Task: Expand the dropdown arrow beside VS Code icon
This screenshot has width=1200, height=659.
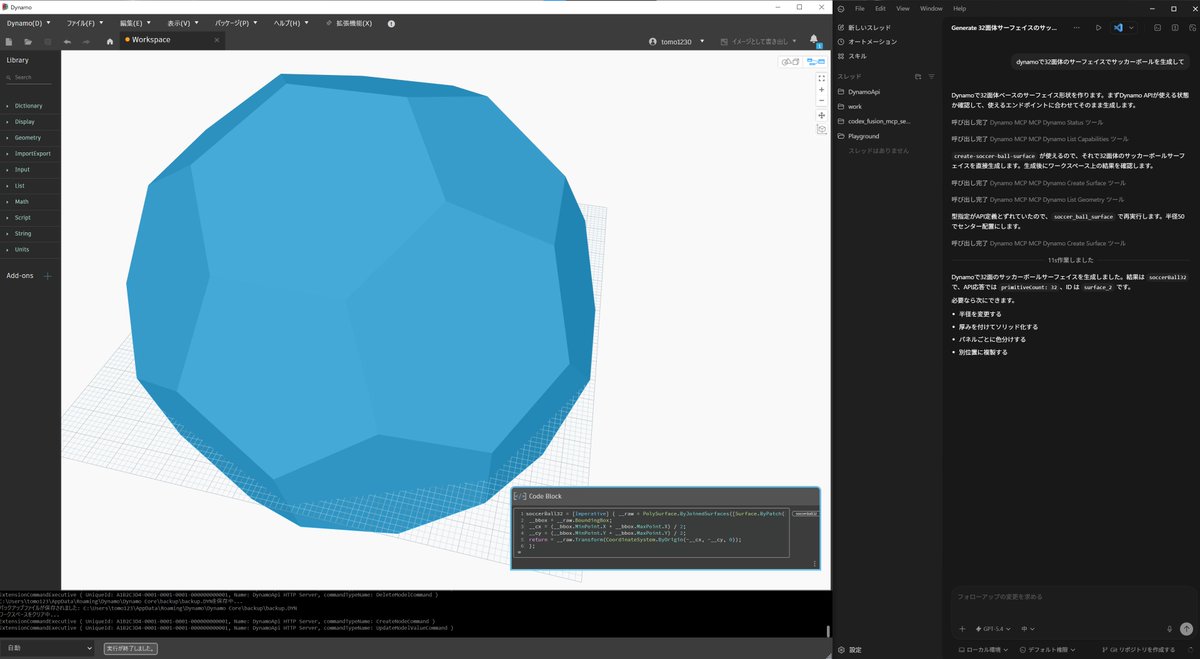Action: coord(1132,28)
